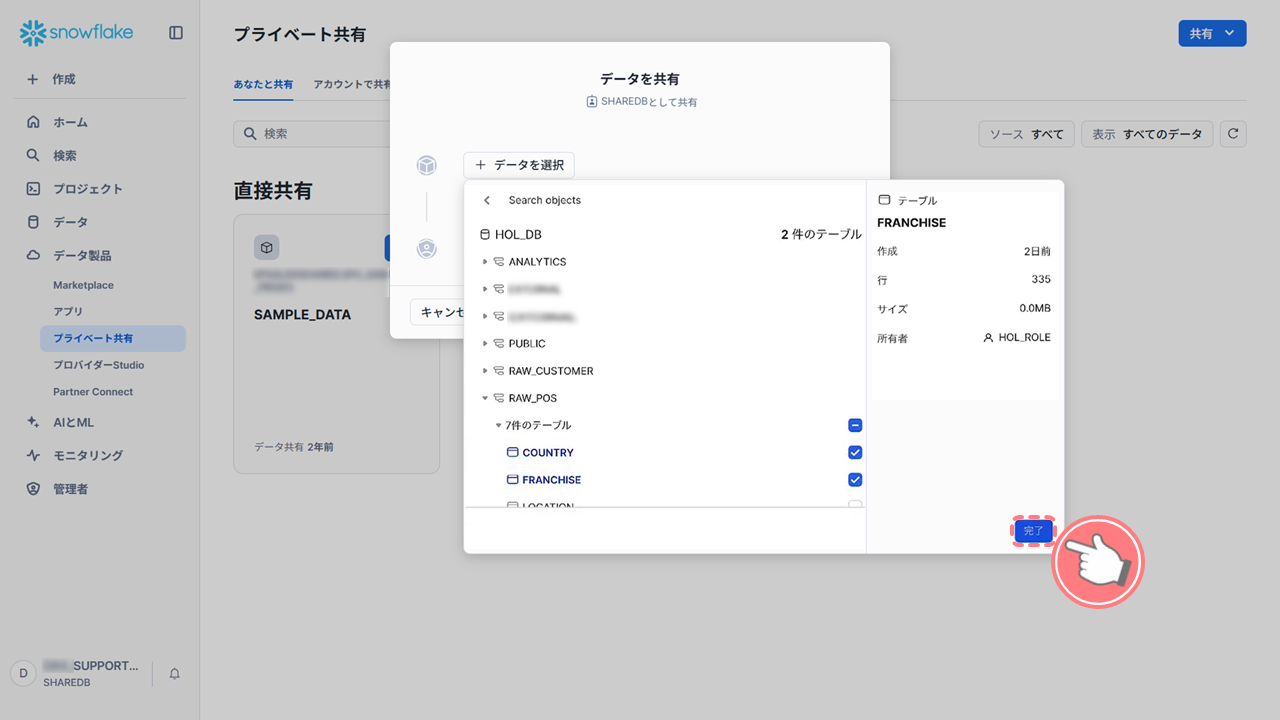Click the データを選択 button
1280x720 pixels.
(519, 165)
